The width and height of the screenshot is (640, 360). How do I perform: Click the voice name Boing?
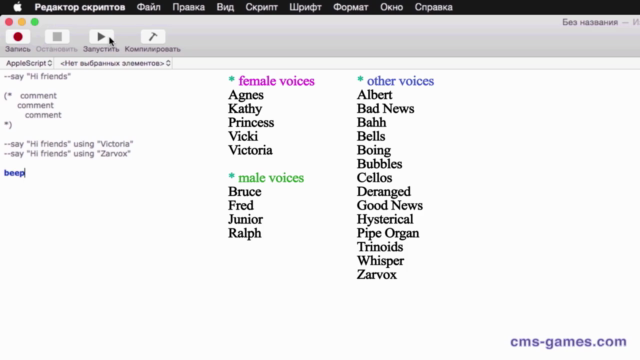click(x=374, y=151)
